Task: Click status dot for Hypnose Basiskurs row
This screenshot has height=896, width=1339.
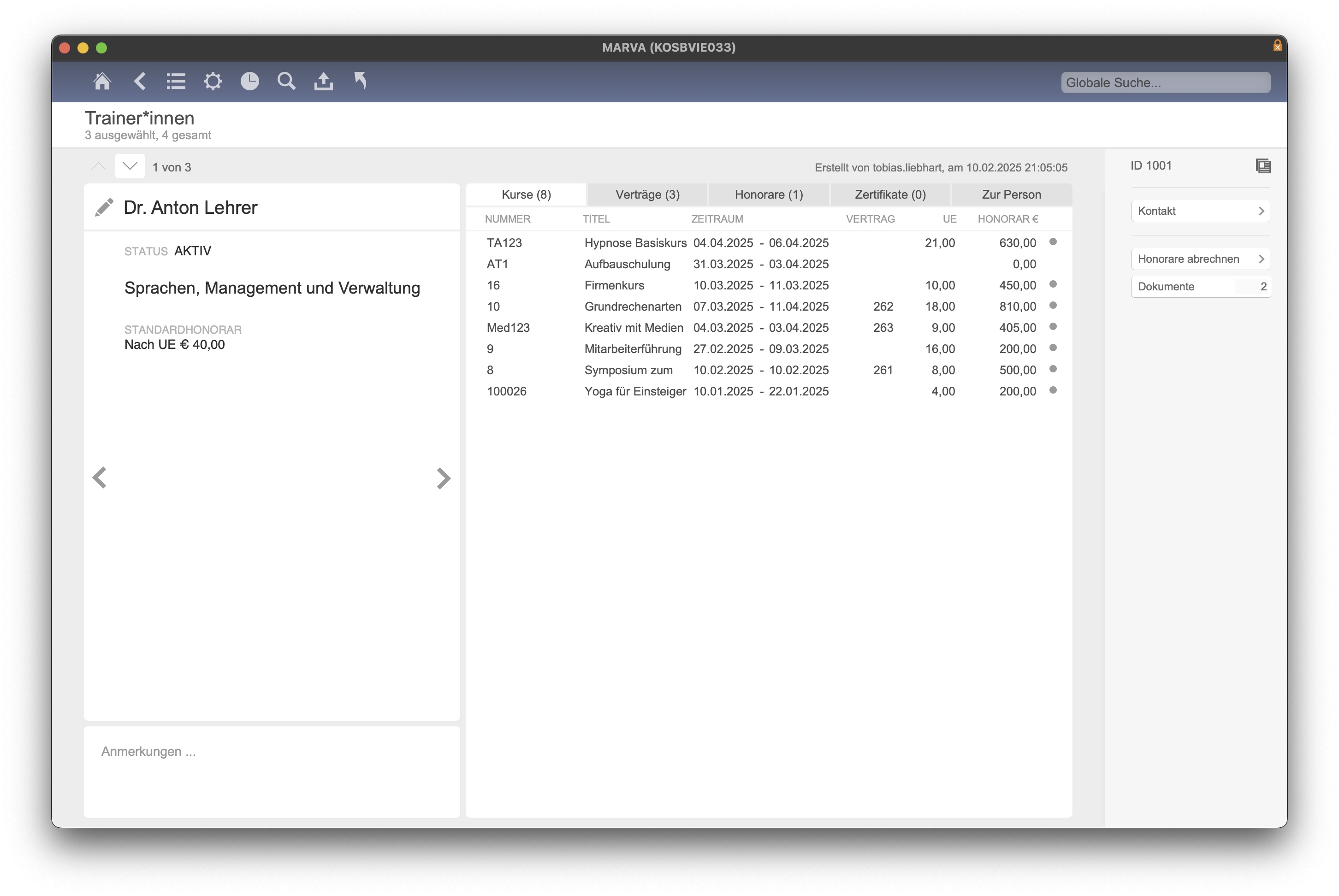Action: click(1053, 242)
